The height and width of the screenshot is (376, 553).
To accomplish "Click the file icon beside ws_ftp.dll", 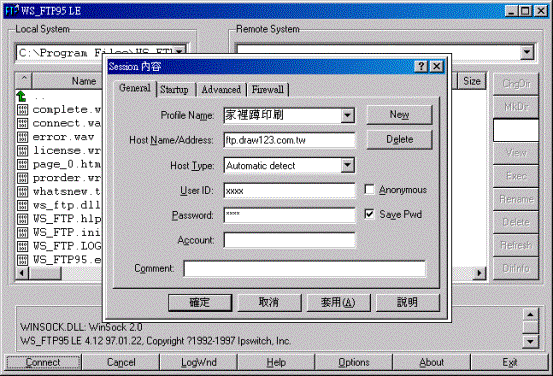I will [x=22, y=205].
